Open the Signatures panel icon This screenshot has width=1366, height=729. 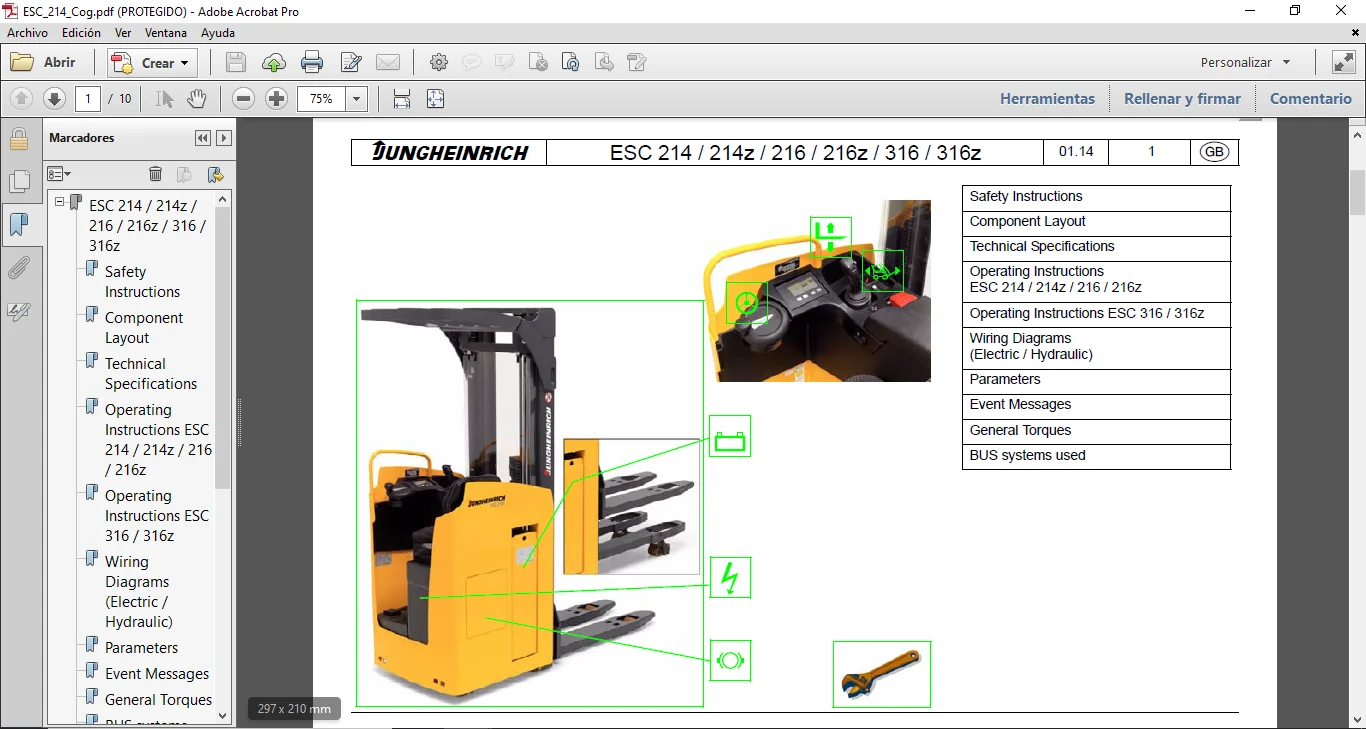19,311
